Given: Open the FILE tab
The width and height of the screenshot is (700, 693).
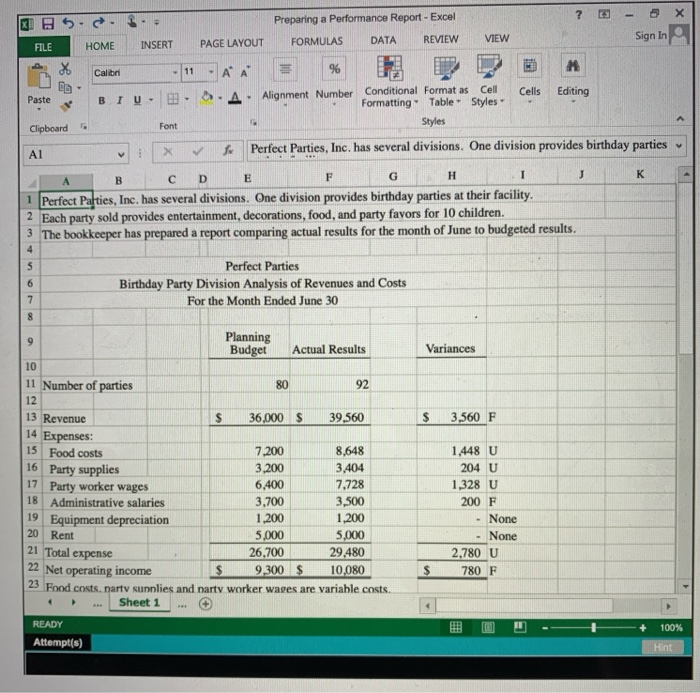Looking at the screenshot, I should [43, 47].
